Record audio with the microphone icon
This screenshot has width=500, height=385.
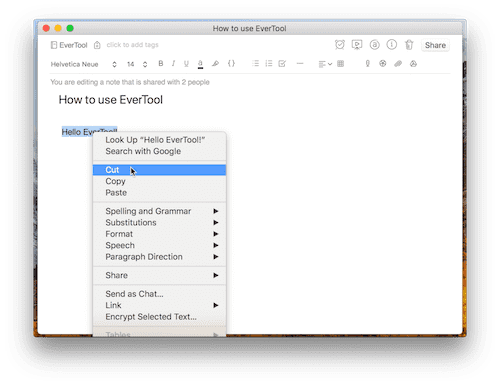tap(367, 63)
